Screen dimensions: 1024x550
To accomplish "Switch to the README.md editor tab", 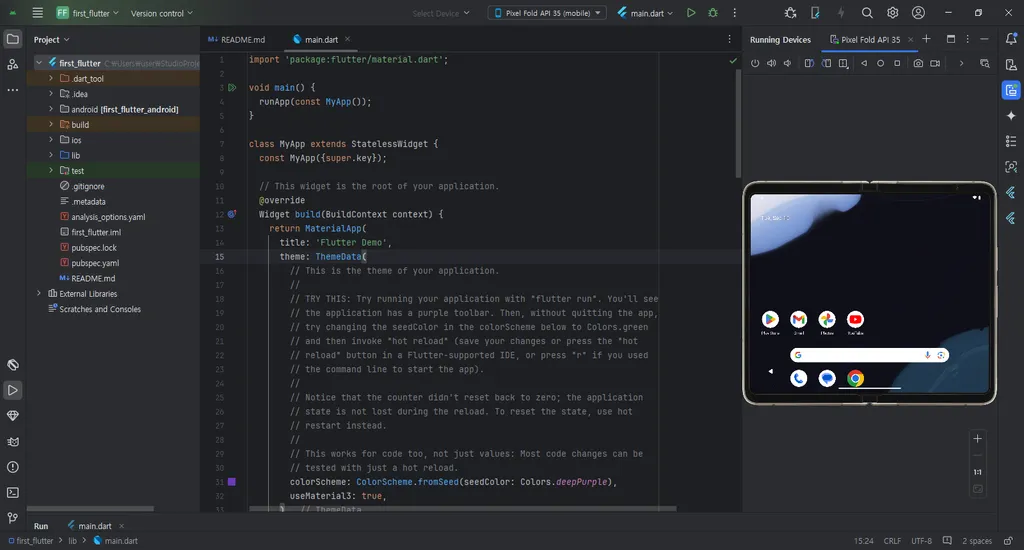I will pos(236,40).
